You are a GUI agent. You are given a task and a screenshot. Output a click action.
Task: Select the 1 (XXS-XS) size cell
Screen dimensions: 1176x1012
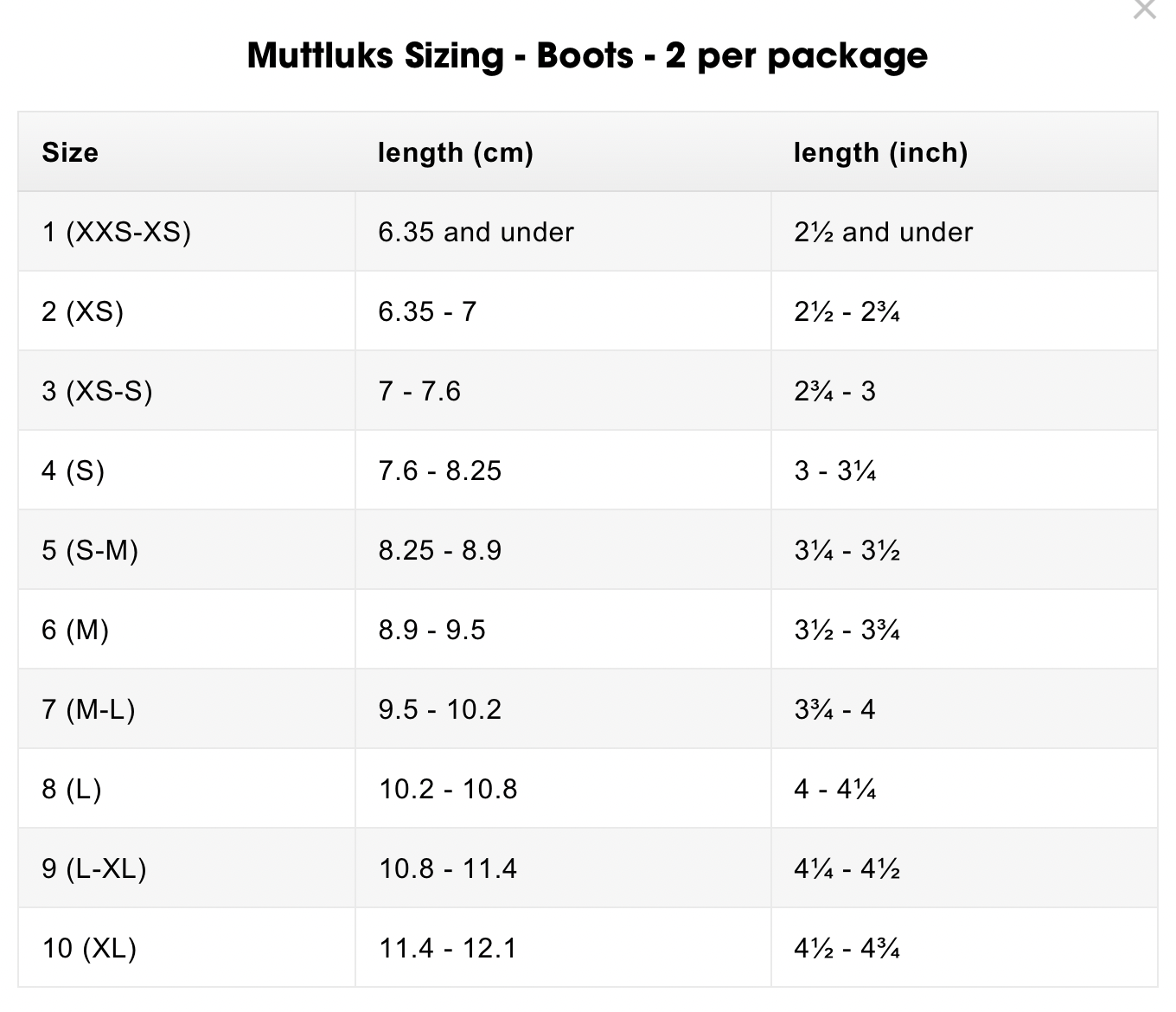pyautogui.click(x=117, y=232)
